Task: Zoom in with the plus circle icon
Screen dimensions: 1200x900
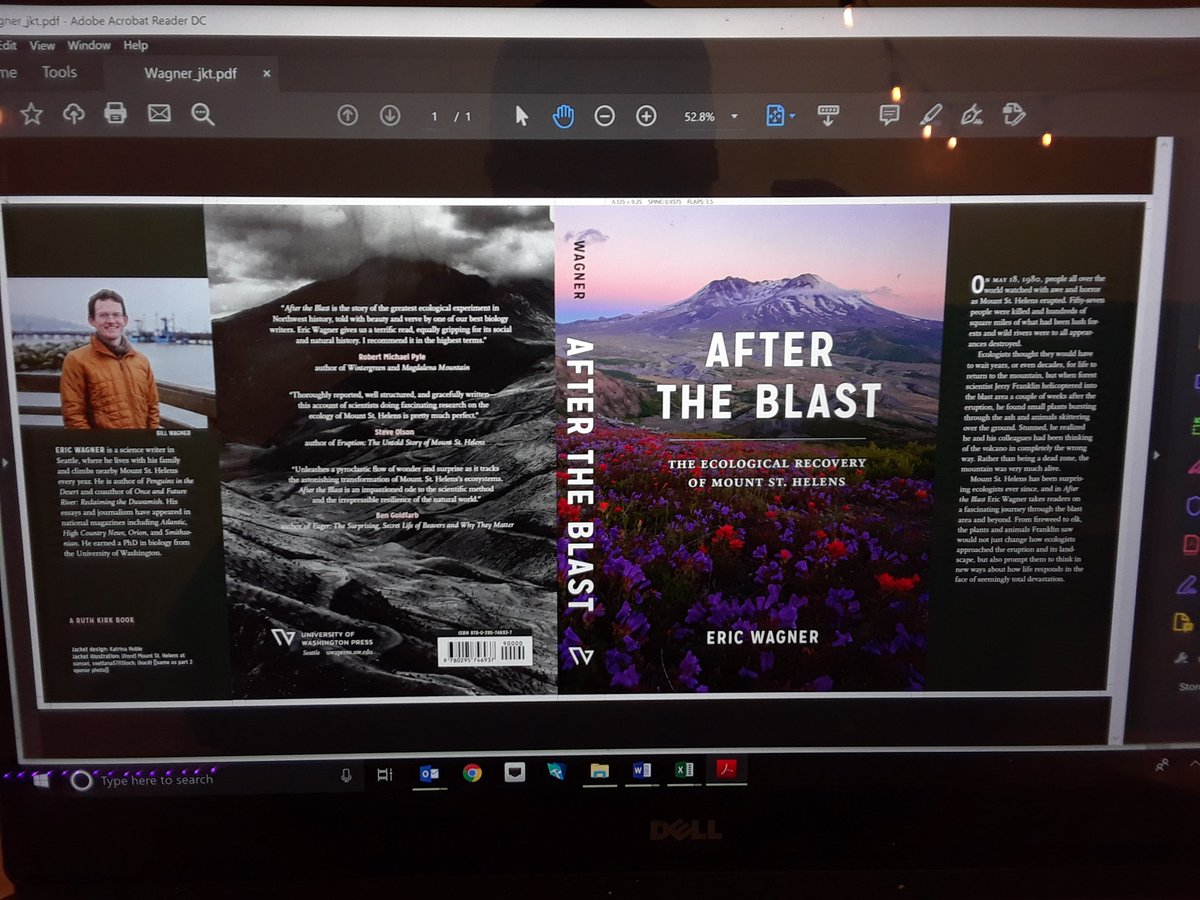Action: (x=646, y=116)
